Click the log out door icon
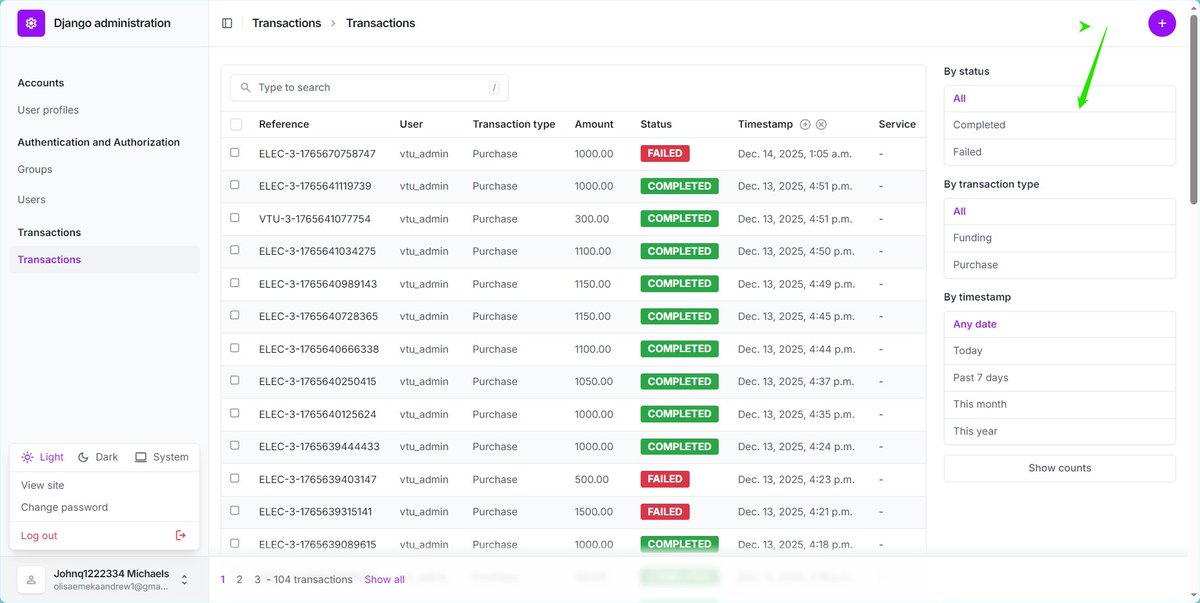The height and width of the screenshot is (603, 1200). click(x=181, y=535)
